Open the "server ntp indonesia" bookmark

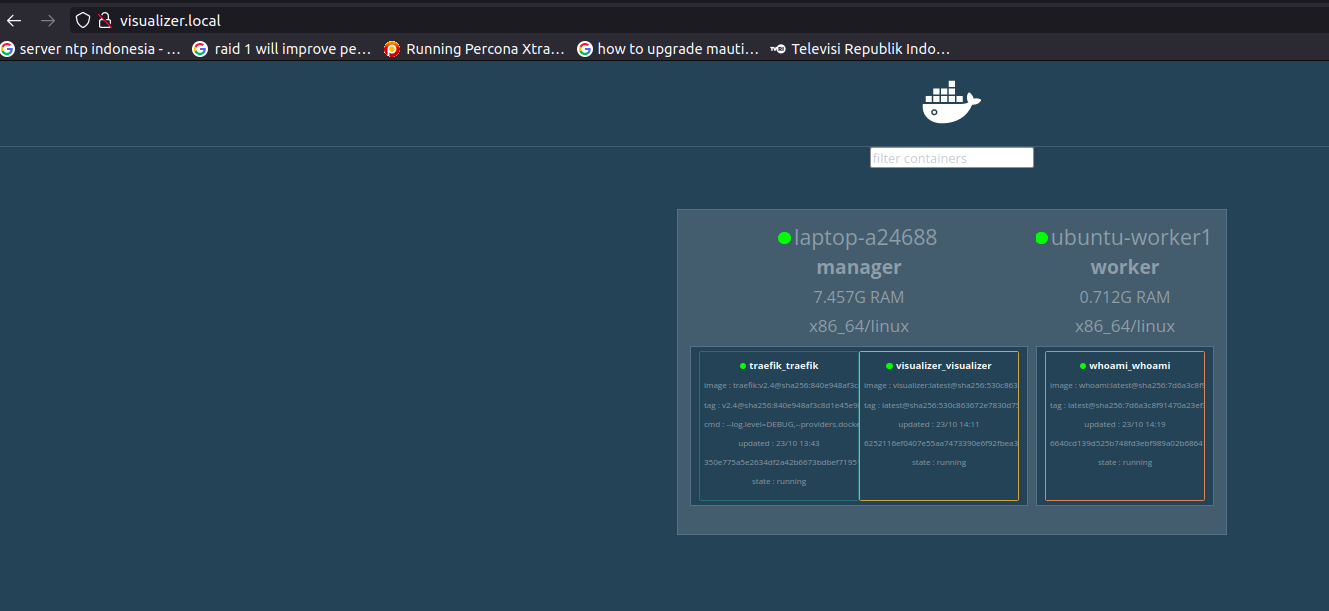coord(91,48)
